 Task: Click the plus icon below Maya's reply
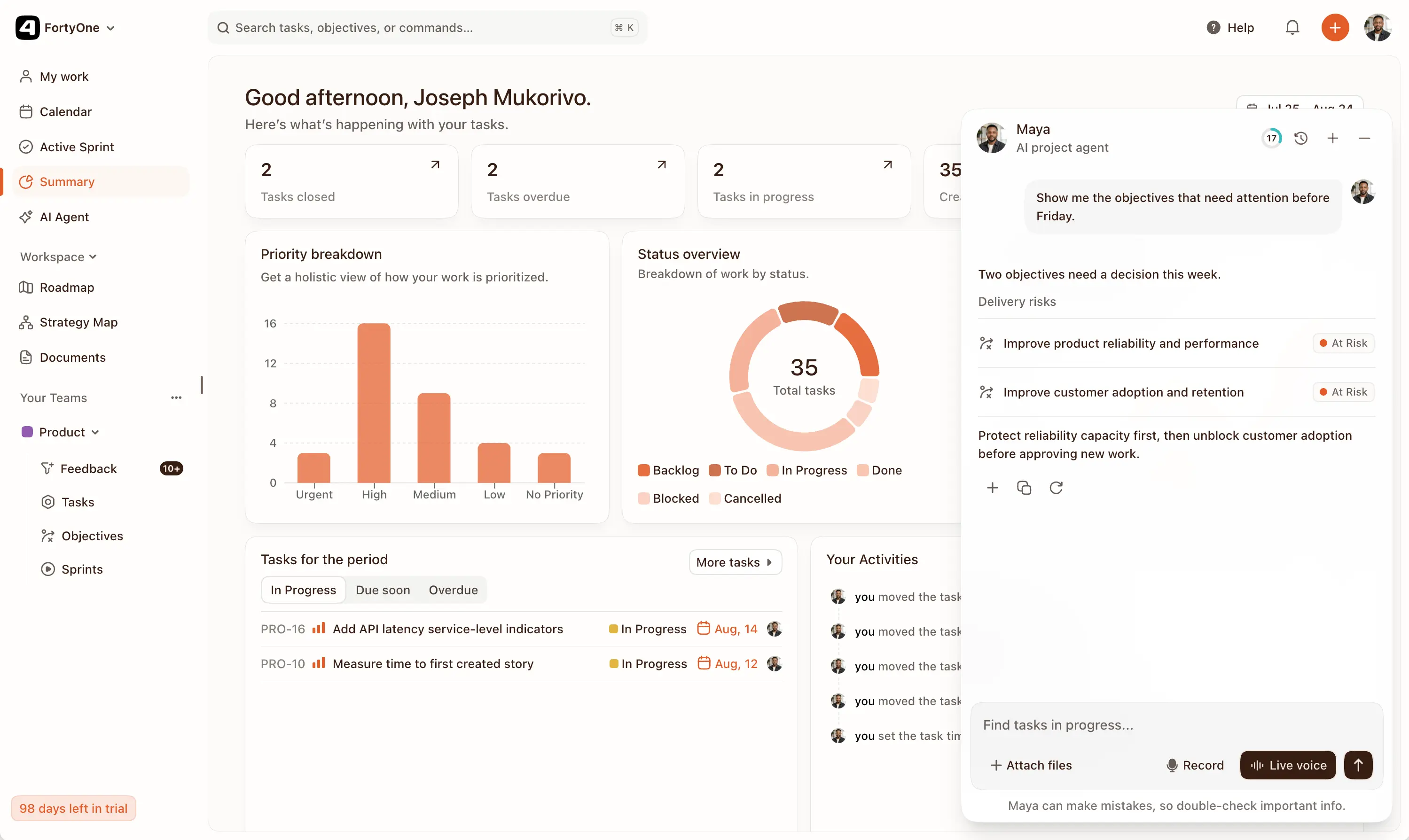(992, 488)
